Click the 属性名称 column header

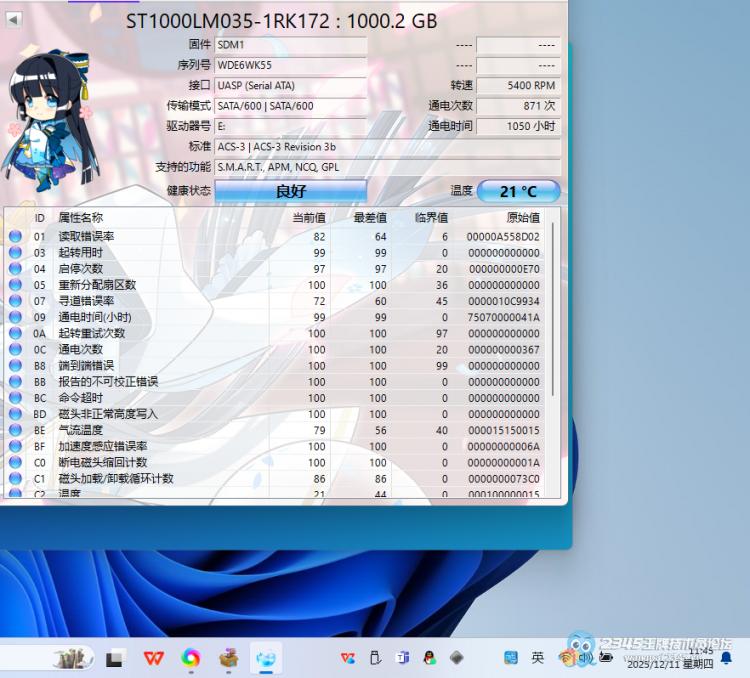pyautogui.click(x=81, y=218)
